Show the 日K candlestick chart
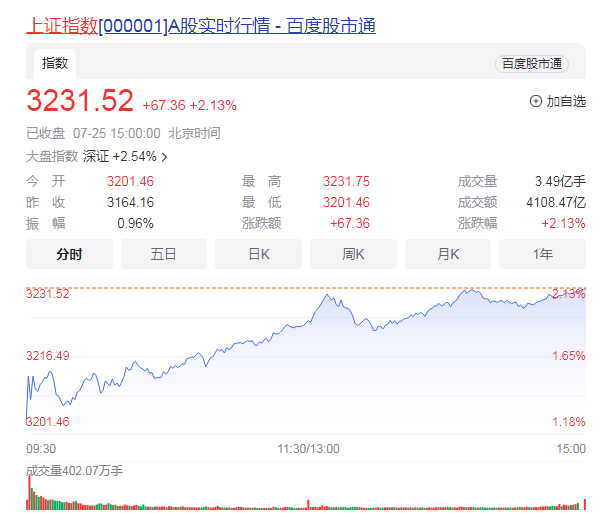This screenshot has height=524, width=610. pos(258,254)
